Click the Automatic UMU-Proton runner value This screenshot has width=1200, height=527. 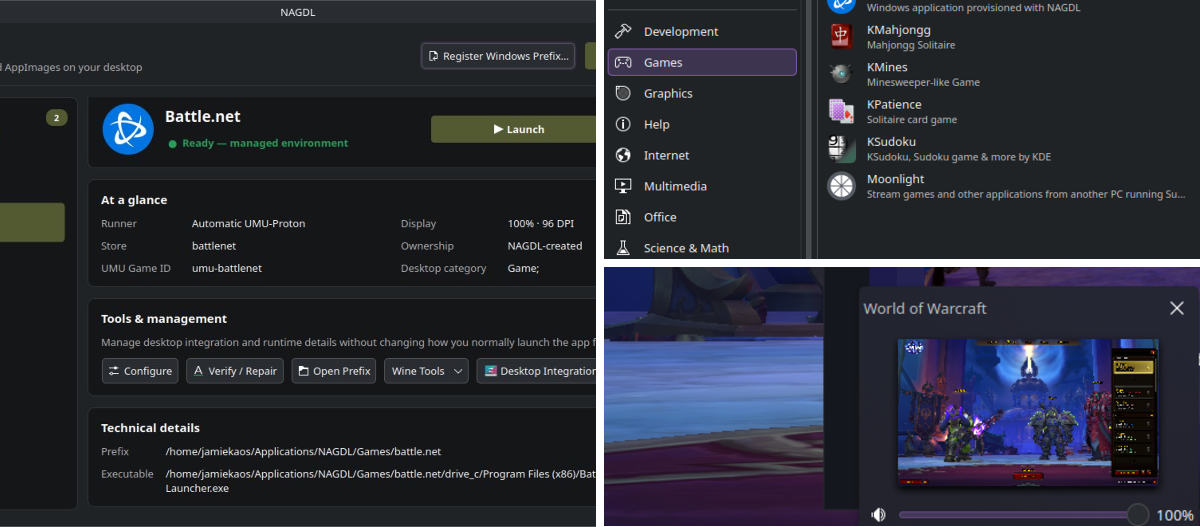[x=249, y=224]
